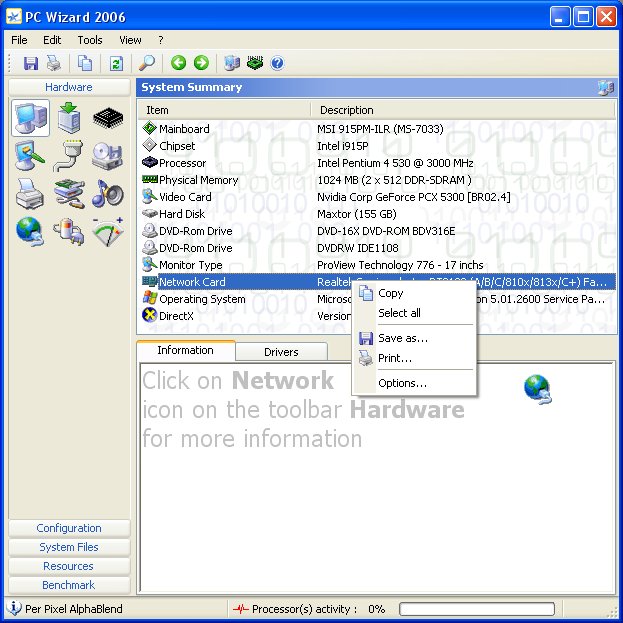The height and width of the screenshot is (623, 623).
Task: Select the Printers icon in Hardware
Action: coord(30,194)
